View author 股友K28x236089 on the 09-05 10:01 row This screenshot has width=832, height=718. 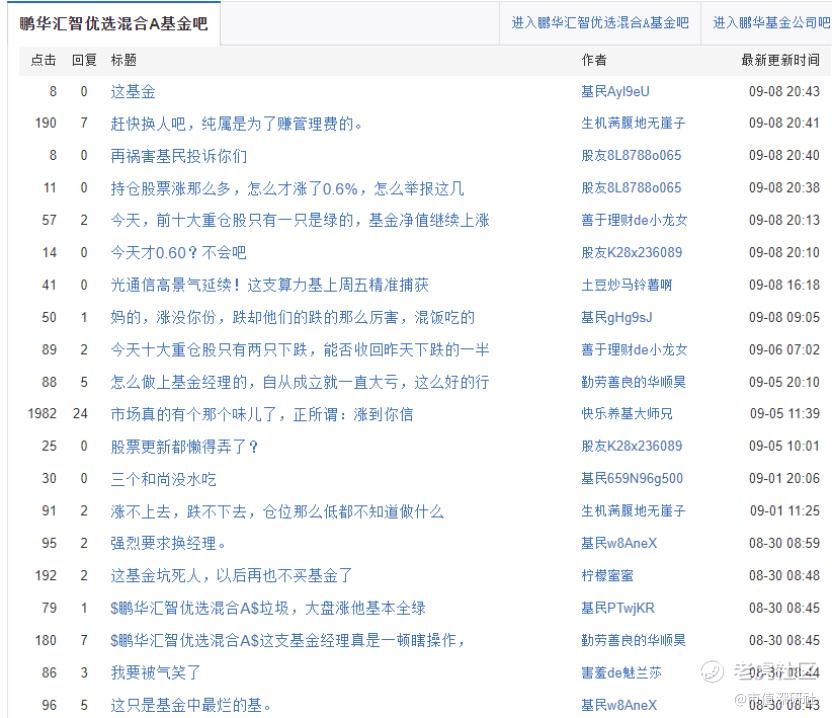[631, 447]
